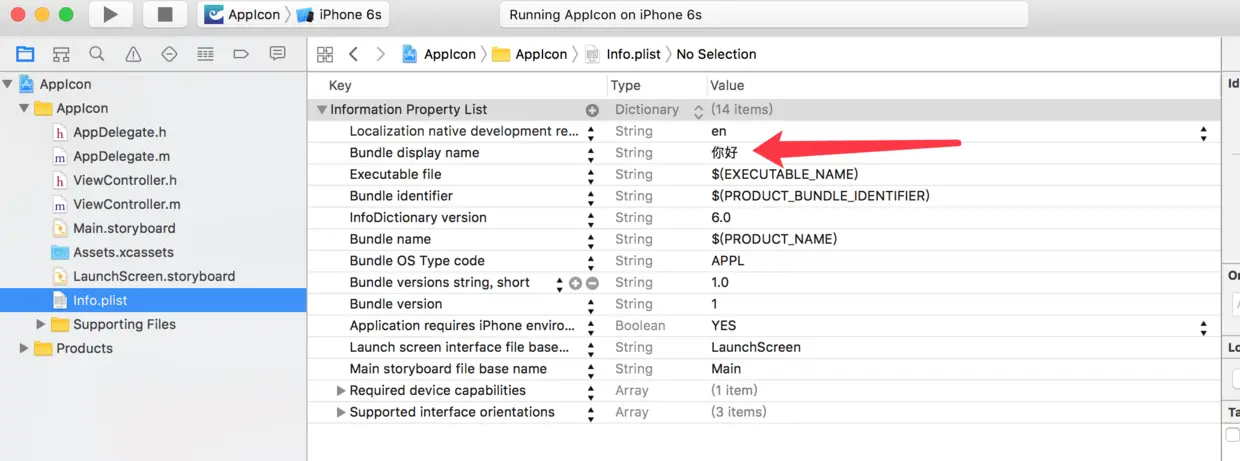Open the Find navigator magnifier icon
This screenshot has width=1240, height=461.
(97, 54)
